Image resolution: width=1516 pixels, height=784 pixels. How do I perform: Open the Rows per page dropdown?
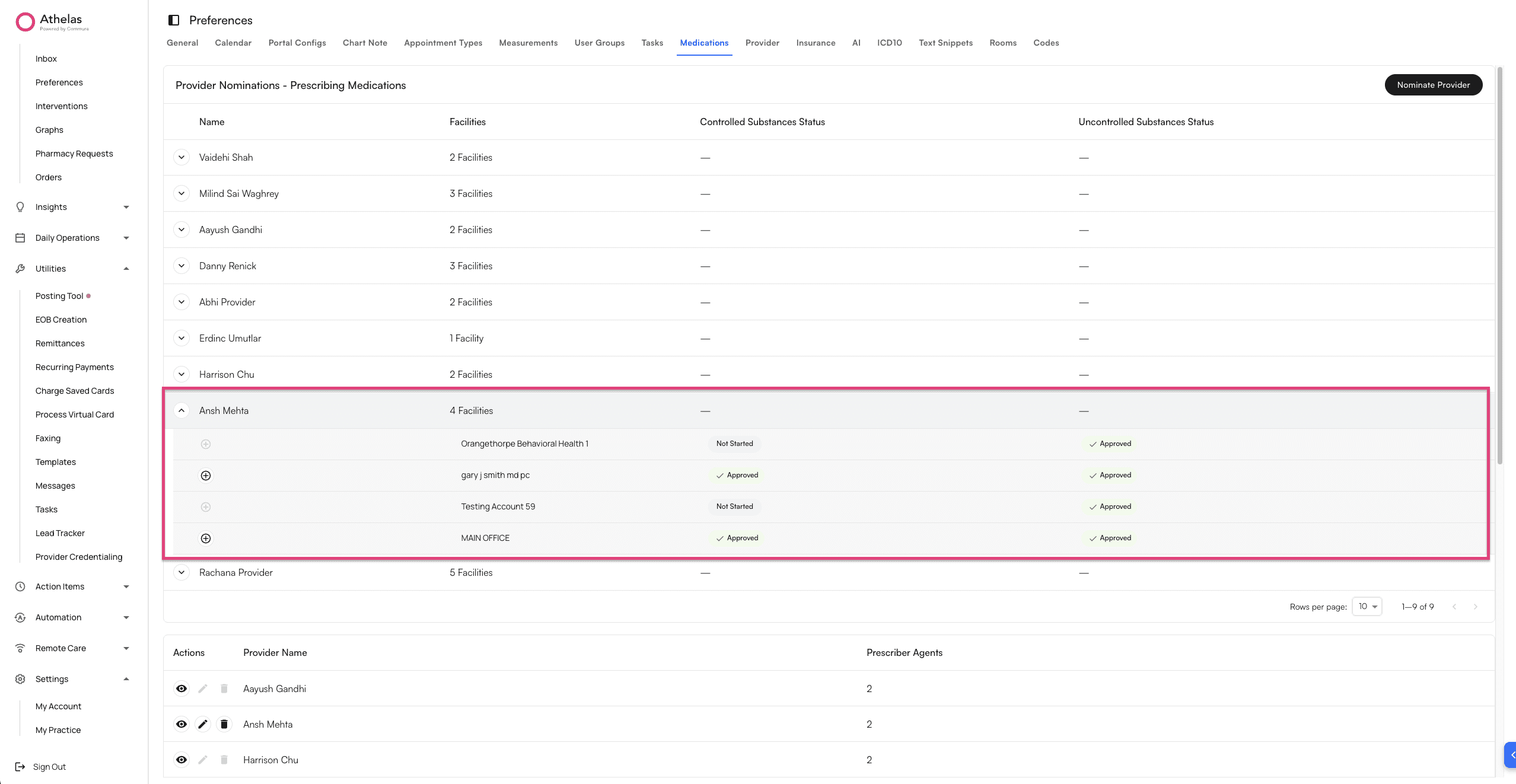pyautogui.click(x=1367, y=607)
